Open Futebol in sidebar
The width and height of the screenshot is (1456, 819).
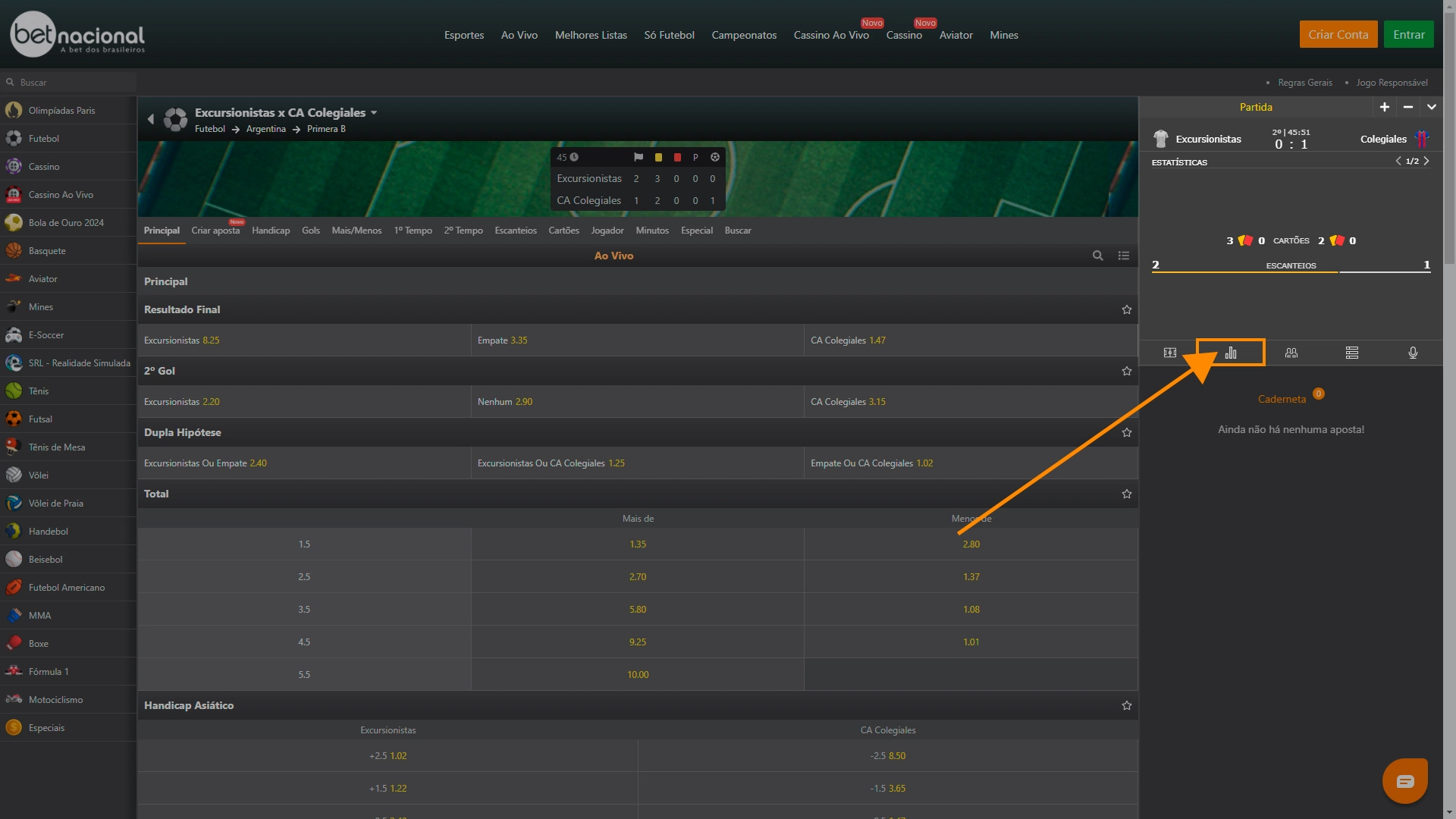(x=68, y=138)
